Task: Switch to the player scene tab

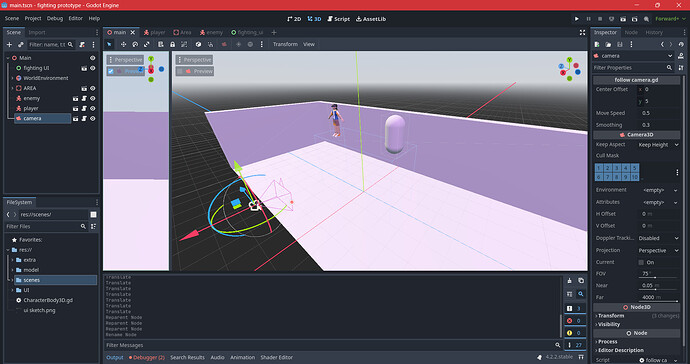Action: 154,33
